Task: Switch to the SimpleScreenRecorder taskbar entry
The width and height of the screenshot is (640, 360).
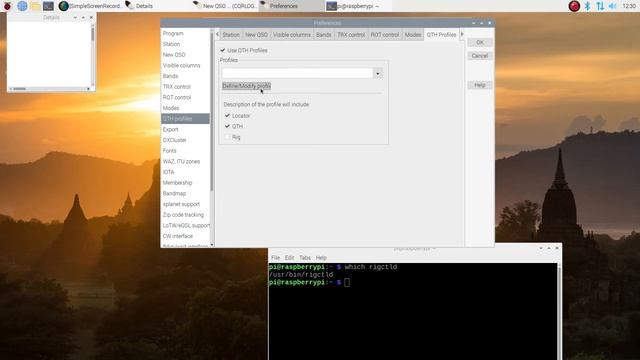Action: (90, 6)
